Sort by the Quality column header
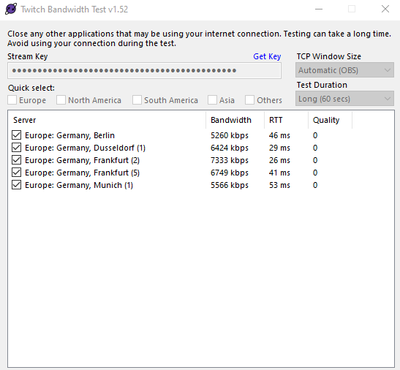The width and height of the screenshot is (400, 370). (x=330, y=120)
